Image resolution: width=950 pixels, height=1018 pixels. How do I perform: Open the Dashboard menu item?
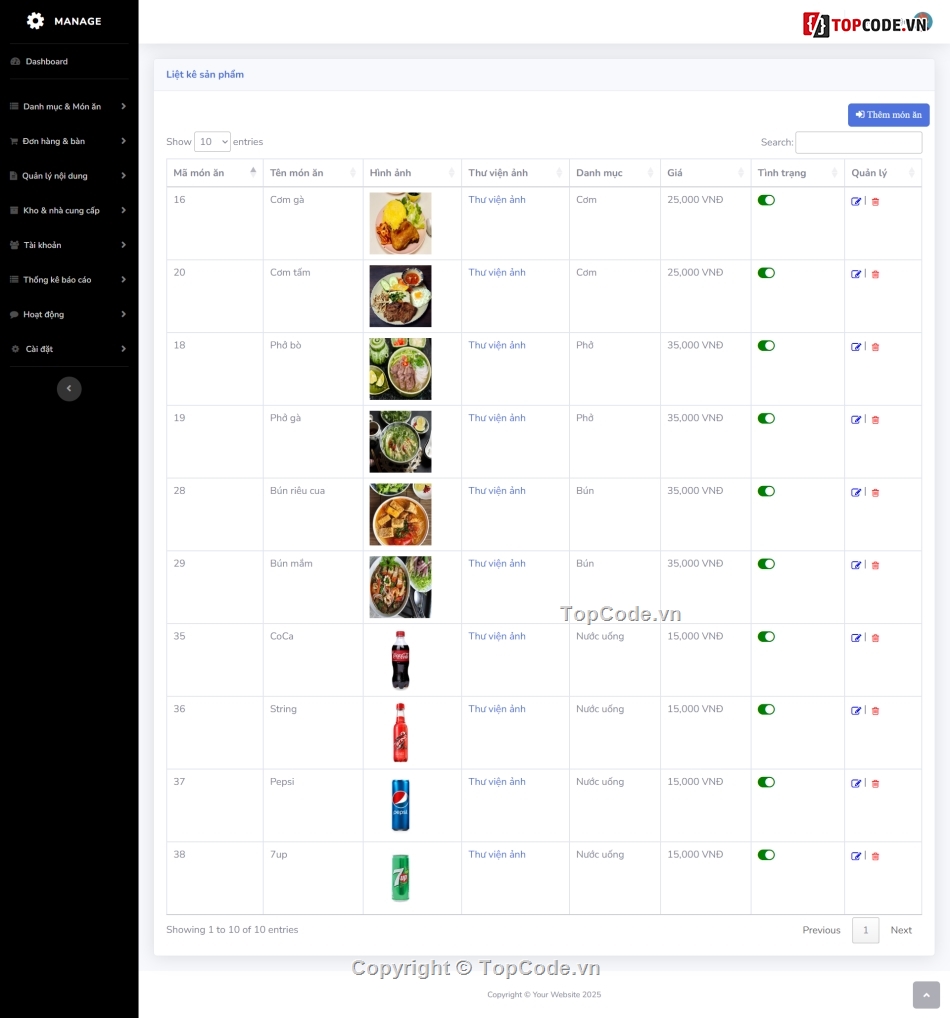click(x=46, y=61)
